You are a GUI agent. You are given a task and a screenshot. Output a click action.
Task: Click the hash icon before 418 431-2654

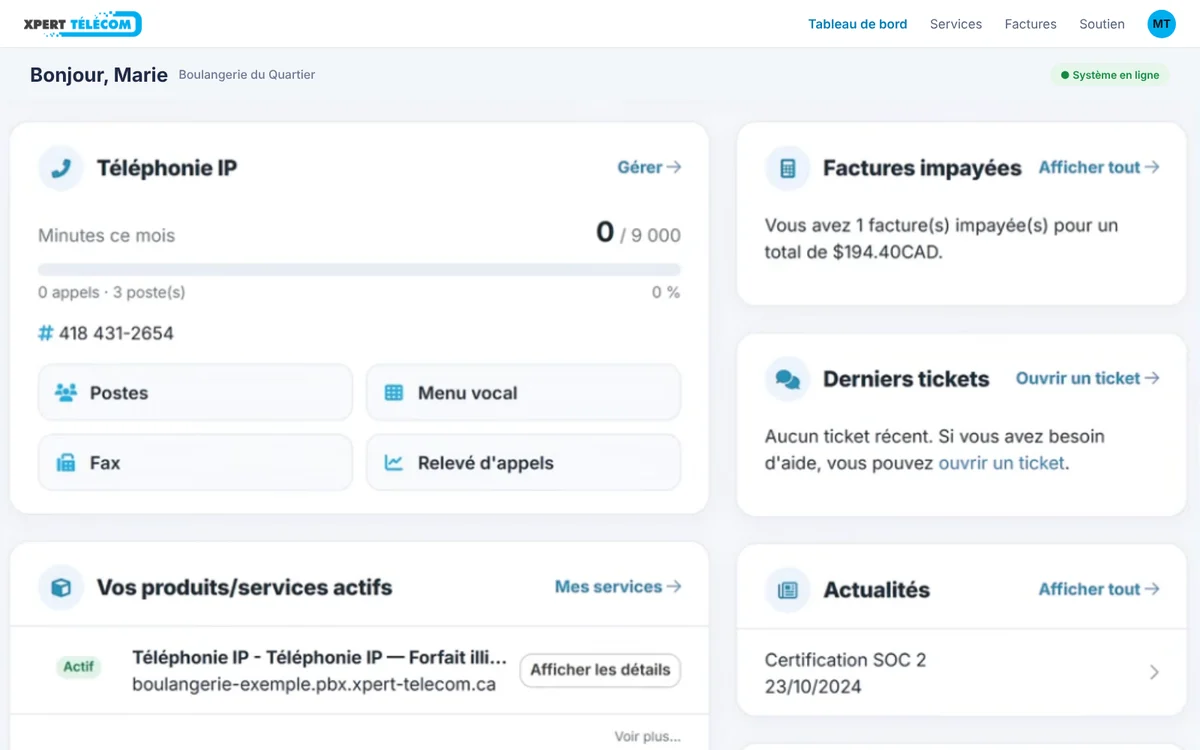tap(45, 333)
